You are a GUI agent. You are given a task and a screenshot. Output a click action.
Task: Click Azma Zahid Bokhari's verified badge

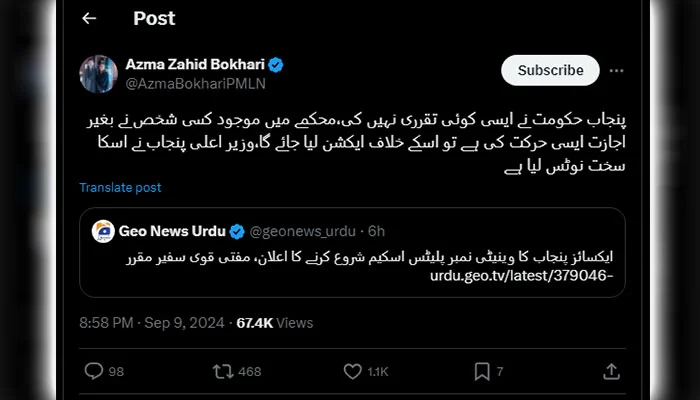276,64
